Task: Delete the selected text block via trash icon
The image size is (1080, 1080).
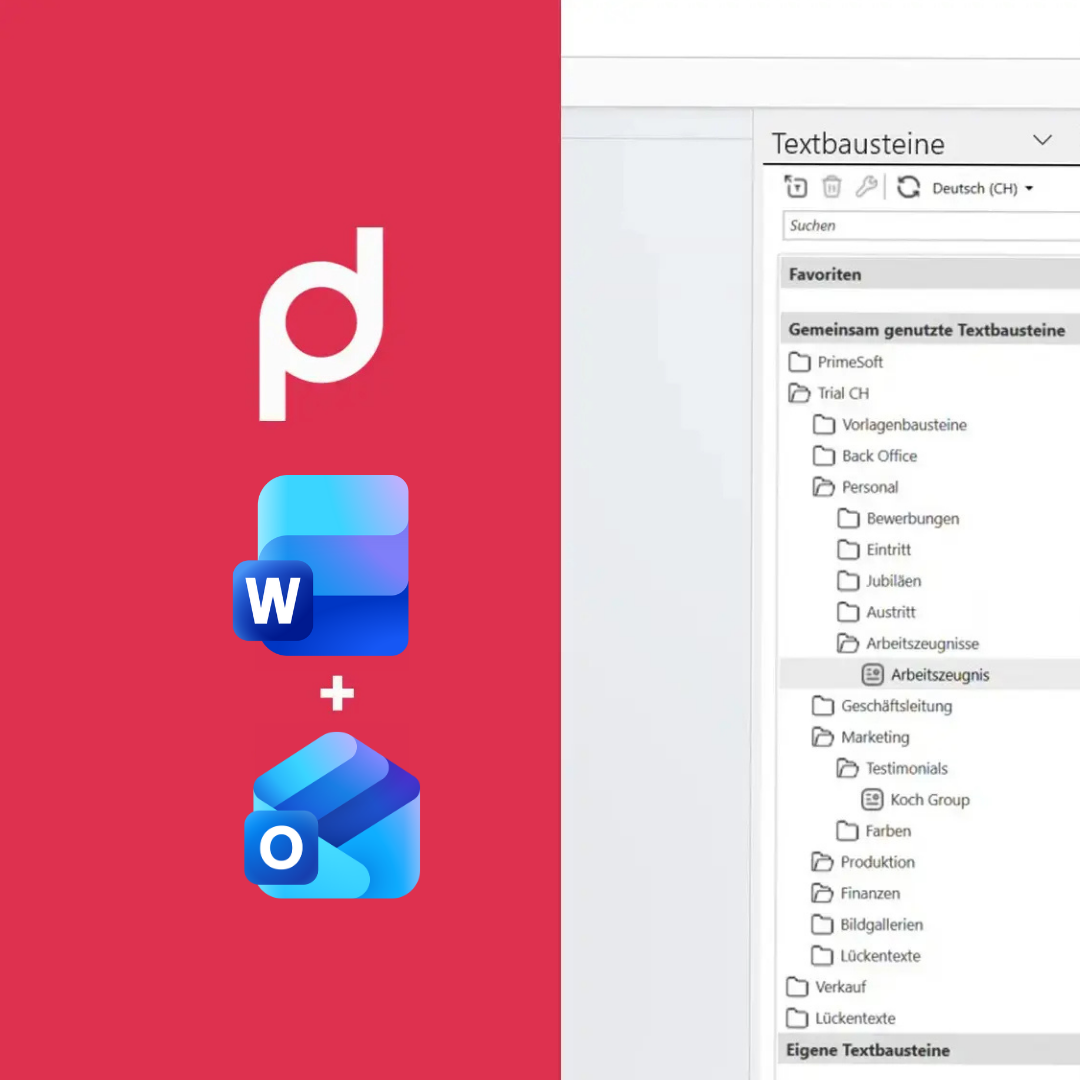Action: pyautogui.click(x=831, y=187)
